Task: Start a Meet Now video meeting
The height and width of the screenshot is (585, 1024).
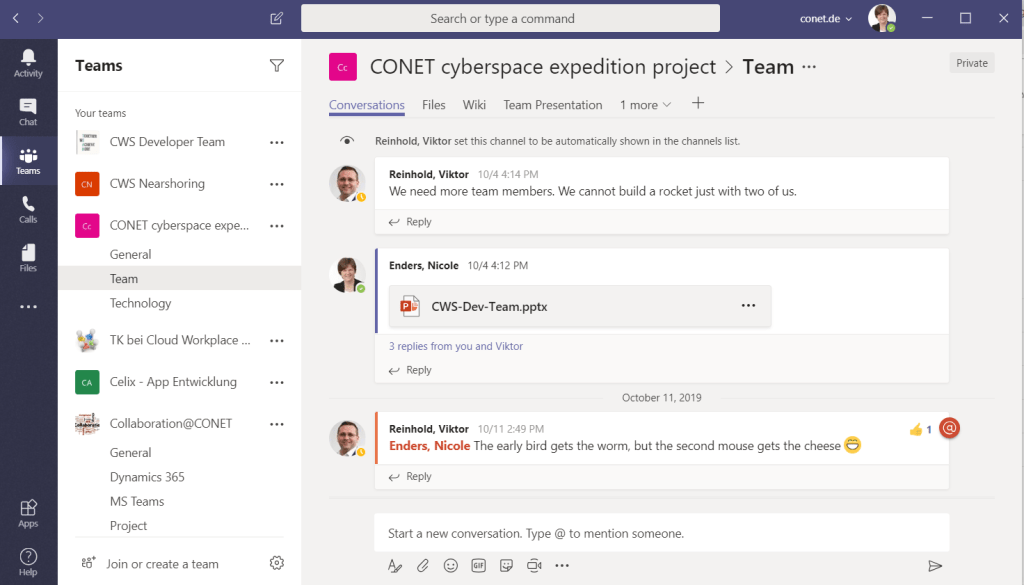Action: click(533, 565)
